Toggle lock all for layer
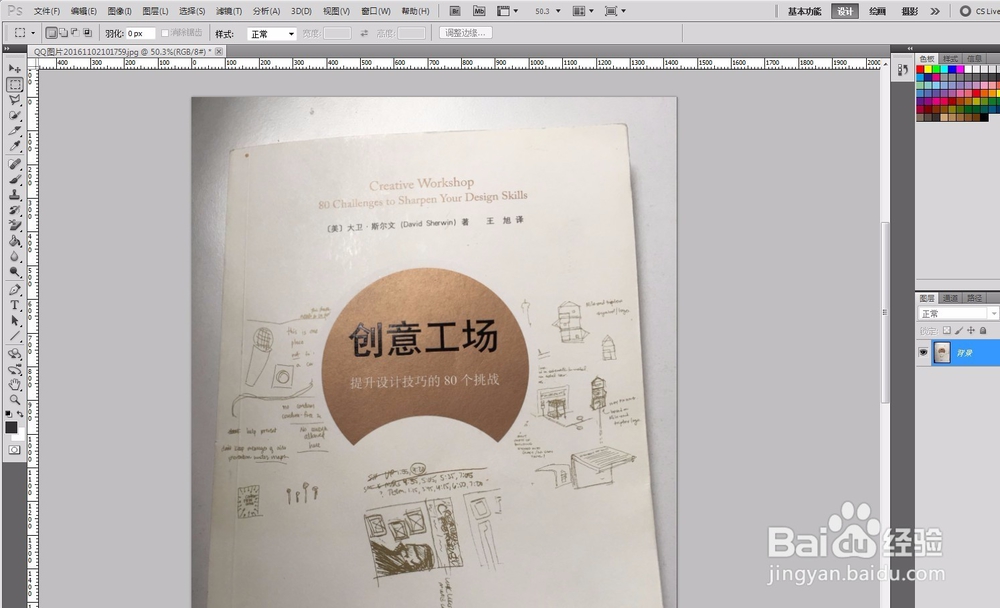This screenshot has height=608, width=1000. tap(983, 330)
